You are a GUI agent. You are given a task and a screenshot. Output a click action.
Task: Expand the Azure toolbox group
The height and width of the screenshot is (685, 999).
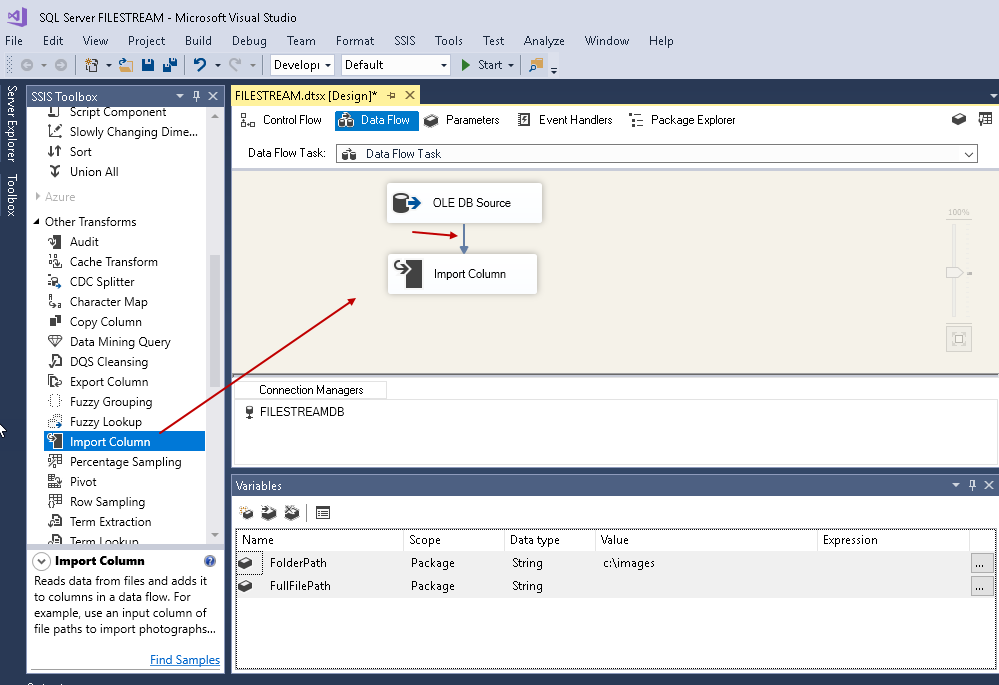[x=38, y=197]
